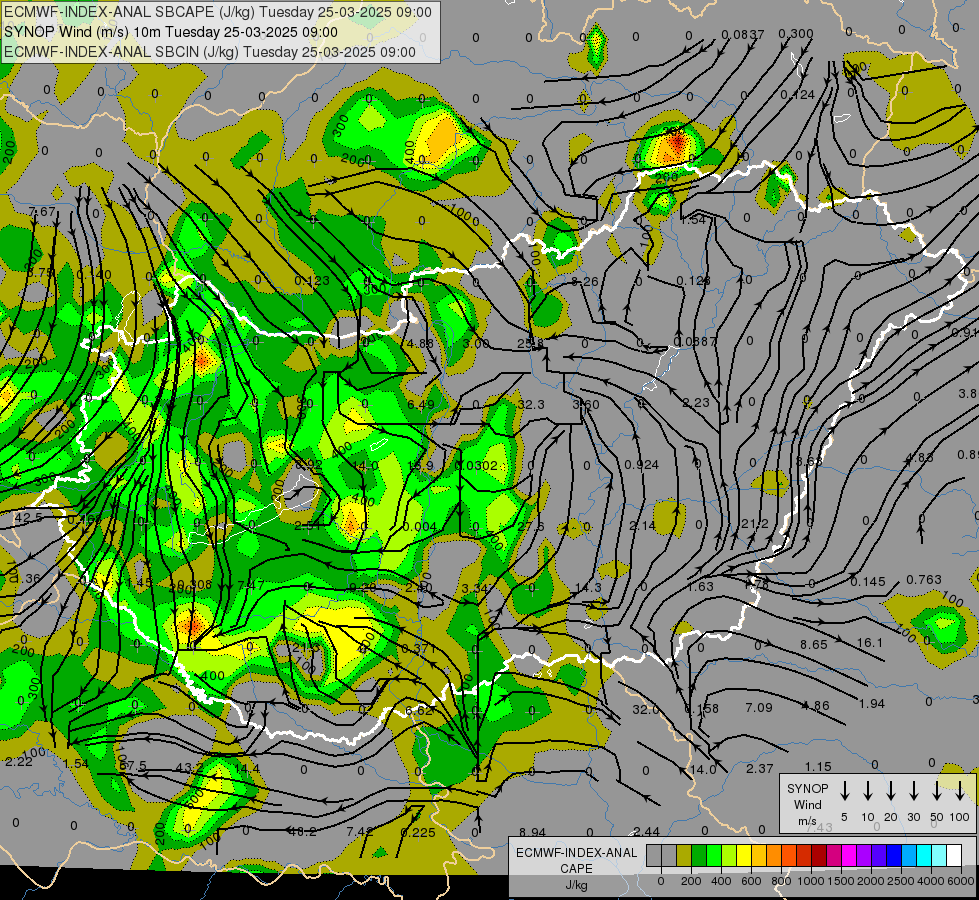Click the map value '0.763'
Image resolution: width=979 pixels, height=900 pixels.
pyautogui.click(x=923, y=580)
